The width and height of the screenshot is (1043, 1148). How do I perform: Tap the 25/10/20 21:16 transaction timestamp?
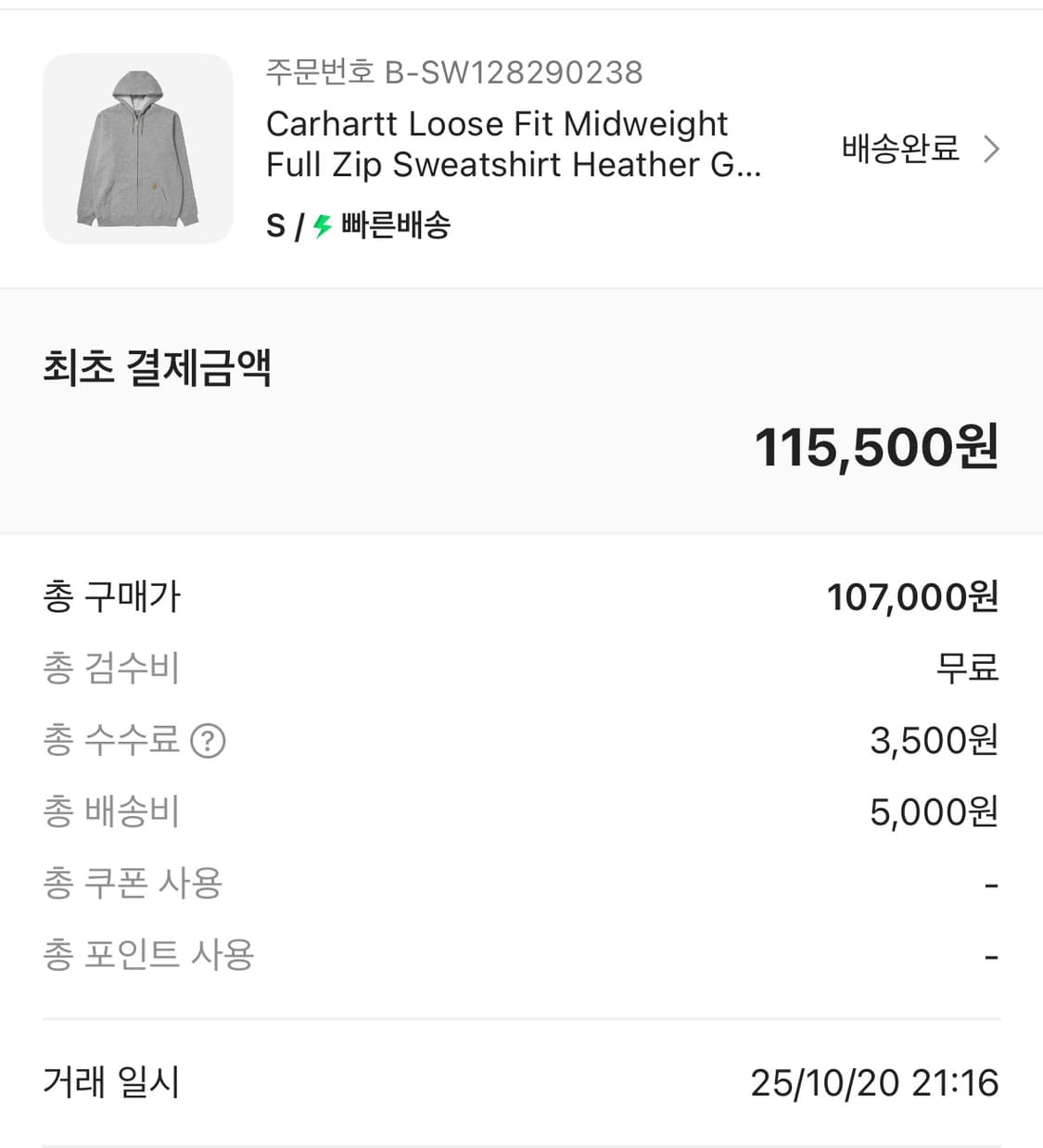(x=874, y=1083)
